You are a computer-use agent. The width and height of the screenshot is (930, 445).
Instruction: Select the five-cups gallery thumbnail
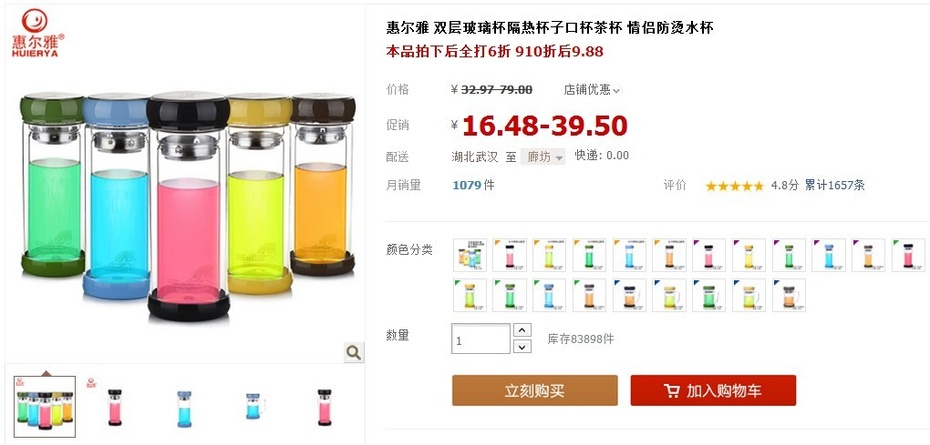[x=44, y=407]
